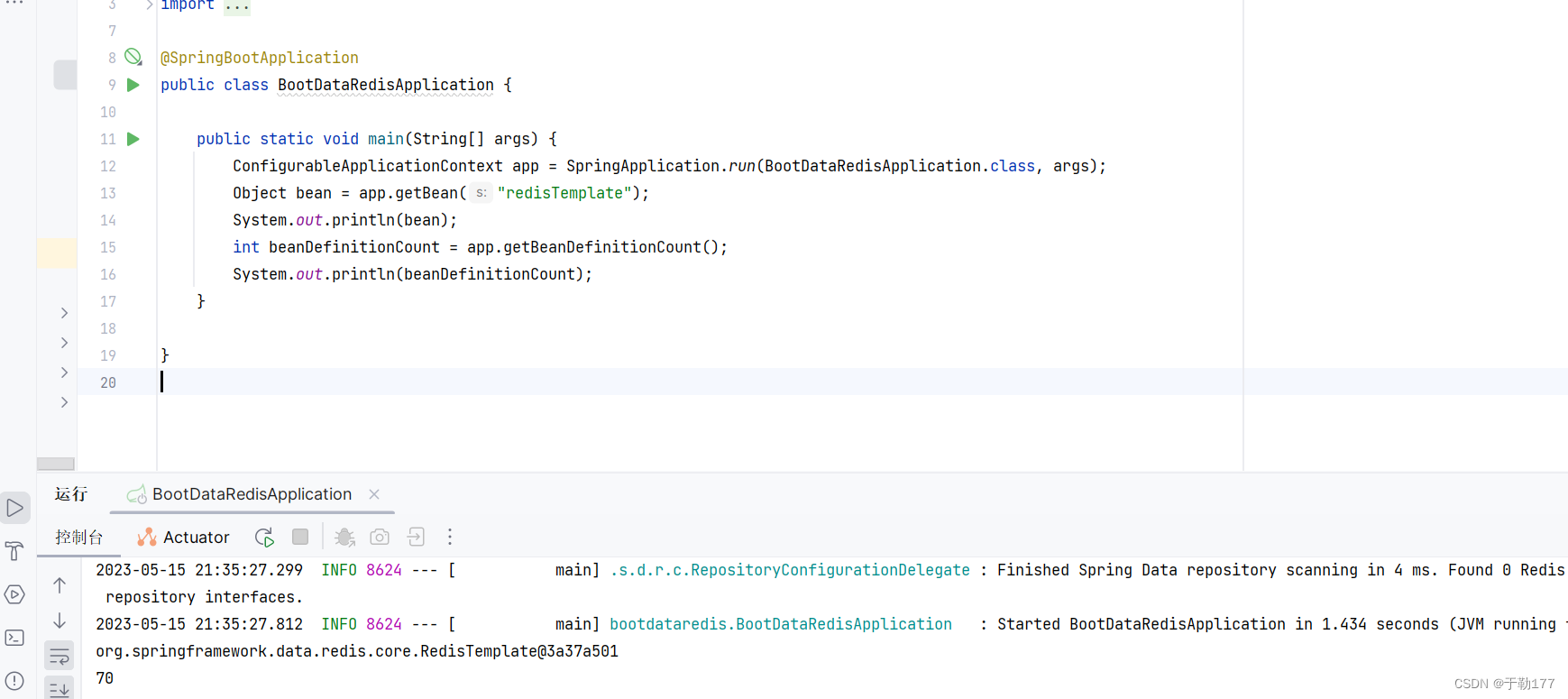1568x699 pixels.
Task: Click the exit icon in run toolbar
Action: click(416, 538)
